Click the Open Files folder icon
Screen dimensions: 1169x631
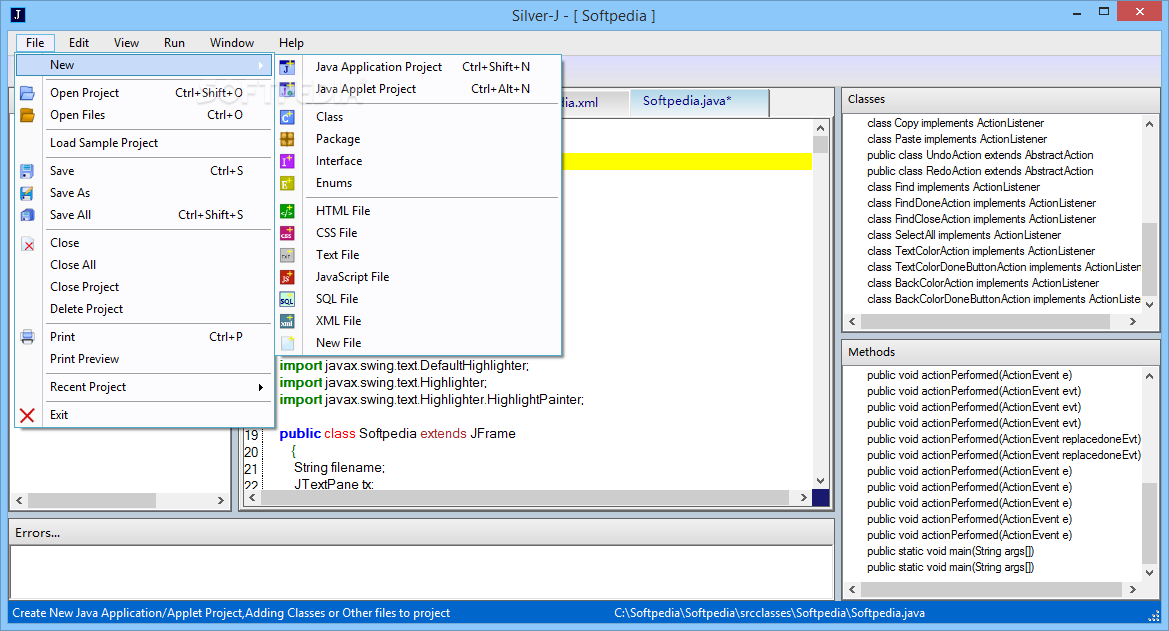28,115
